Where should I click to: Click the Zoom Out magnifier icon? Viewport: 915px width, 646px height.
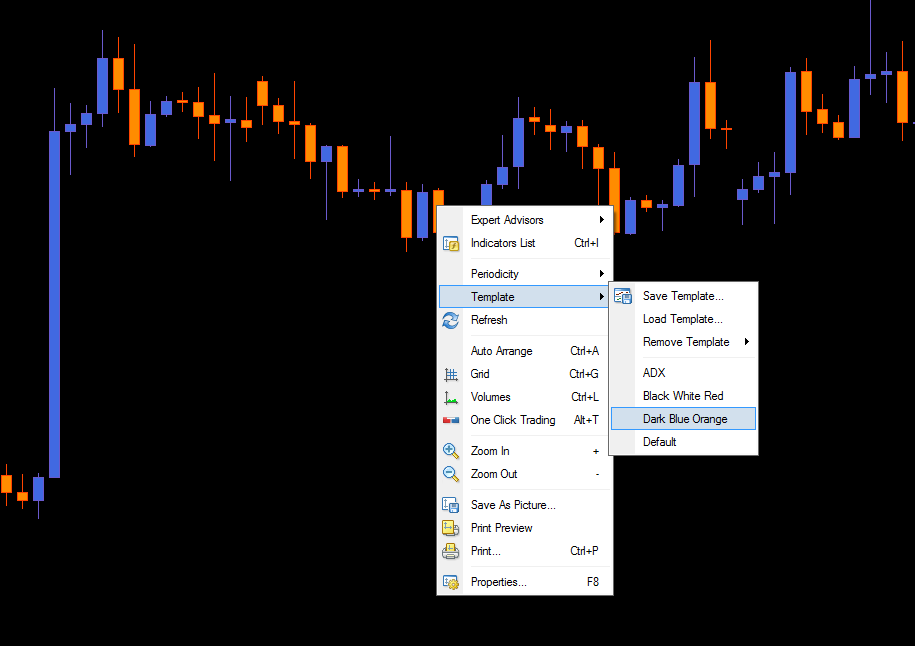coord(450,474)
